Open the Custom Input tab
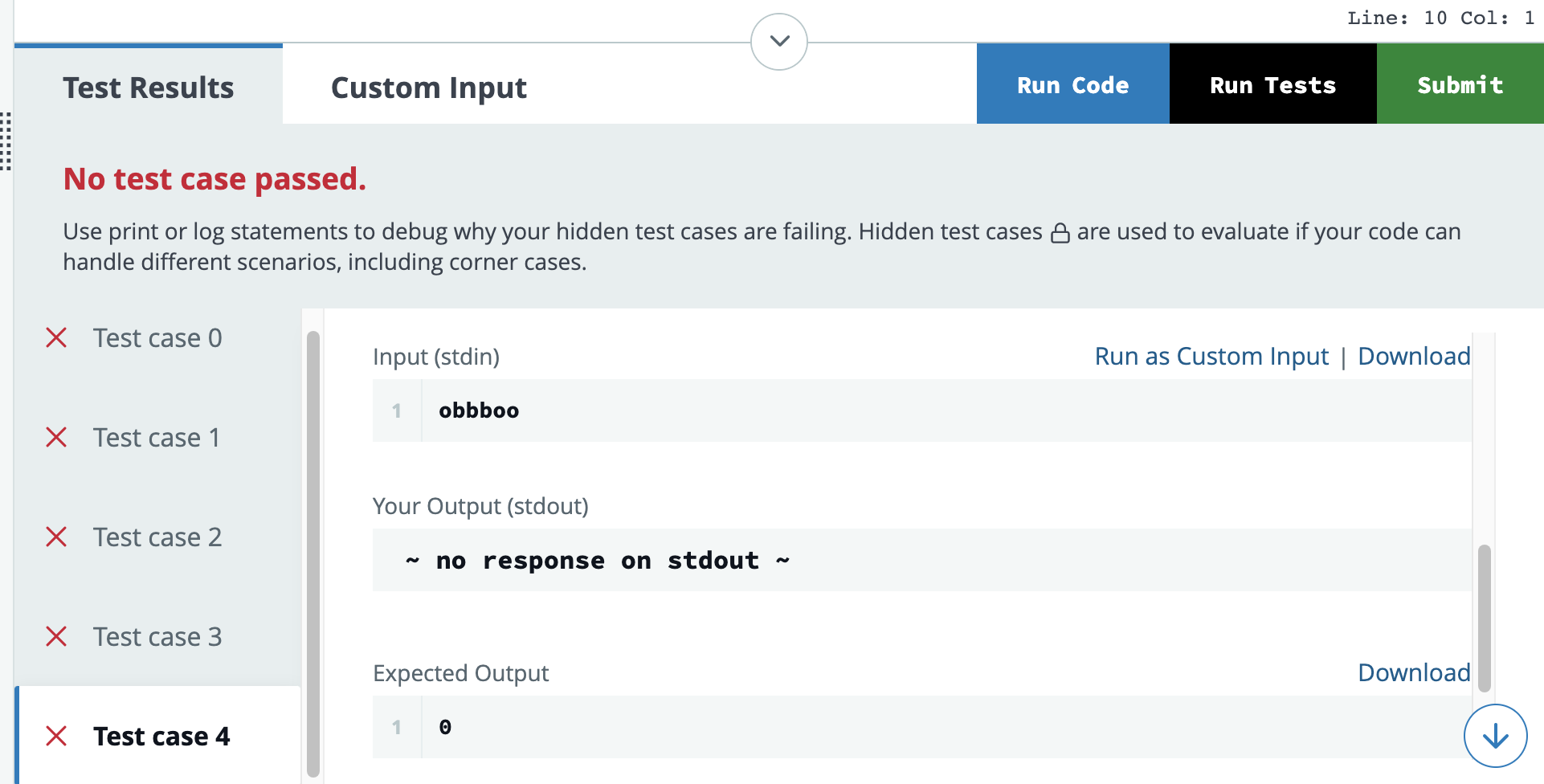 428,87
